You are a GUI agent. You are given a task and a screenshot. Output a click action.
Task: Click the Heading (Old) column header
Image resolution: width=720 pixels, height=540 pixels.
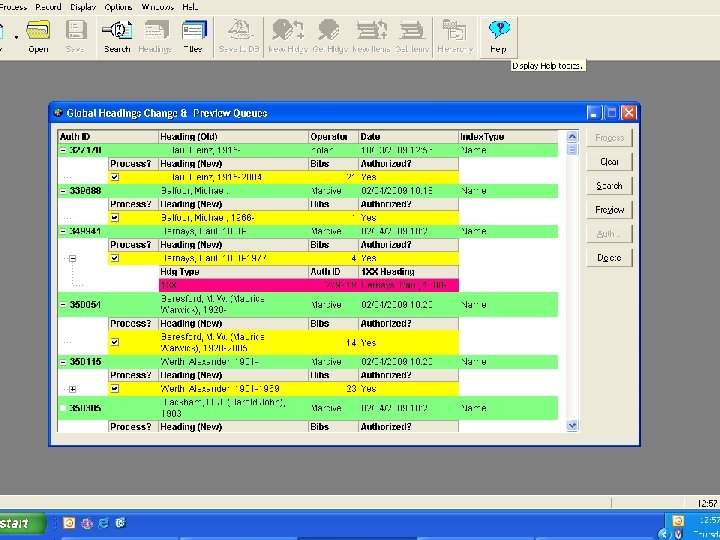click(234, 137)
